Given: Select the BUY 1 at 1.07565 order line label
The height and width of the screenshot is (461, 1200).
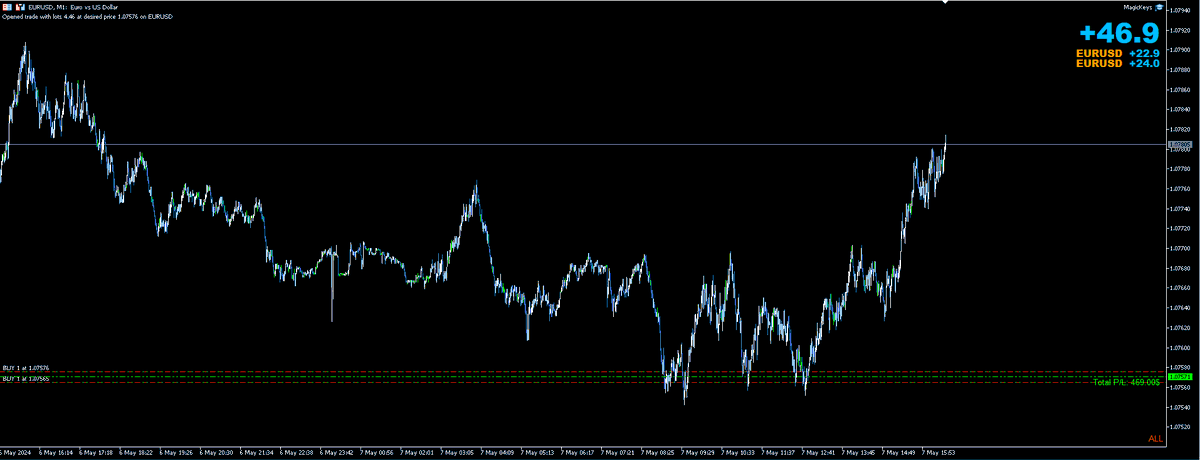Looking at the screenshot, I should [x=25, y=379].
